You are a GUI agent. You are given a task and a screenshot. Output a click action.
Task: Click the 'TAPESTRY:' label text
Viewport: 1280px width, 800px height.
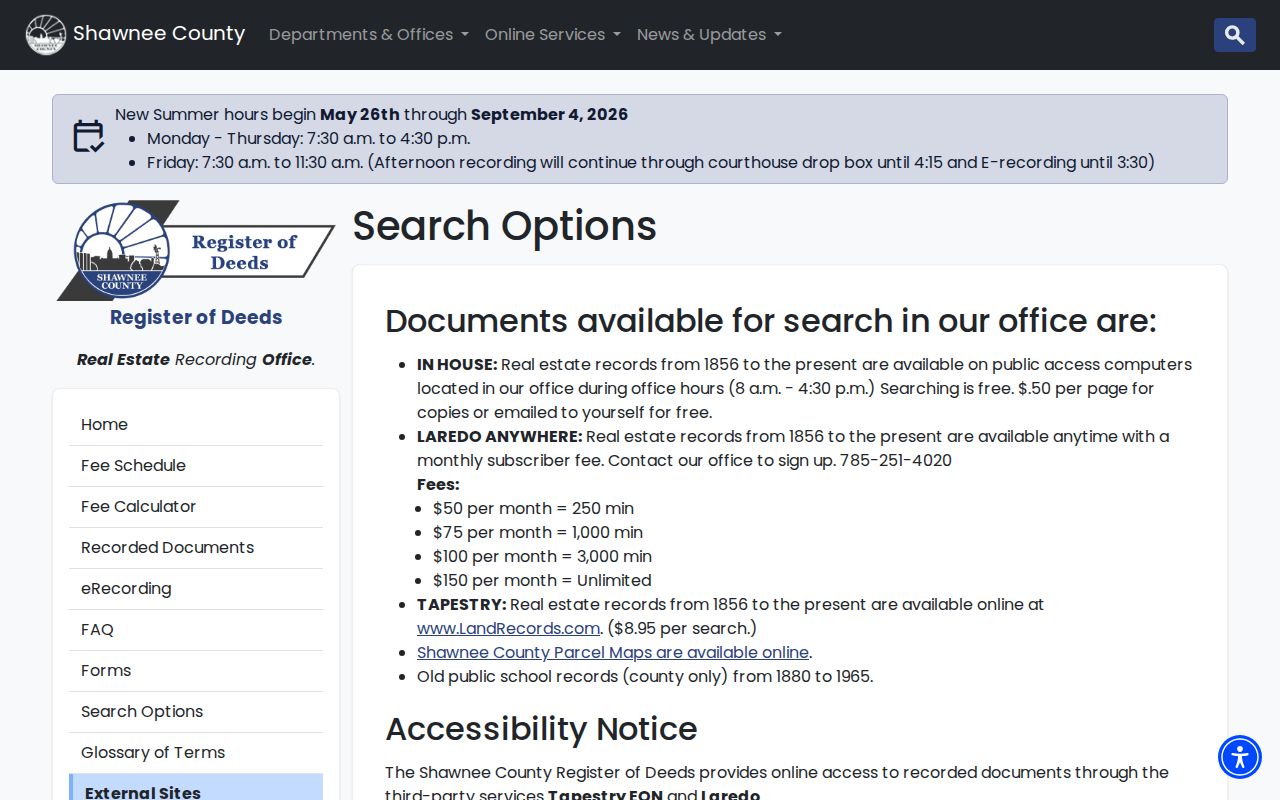pyautogui.click(x=462, y=604)
